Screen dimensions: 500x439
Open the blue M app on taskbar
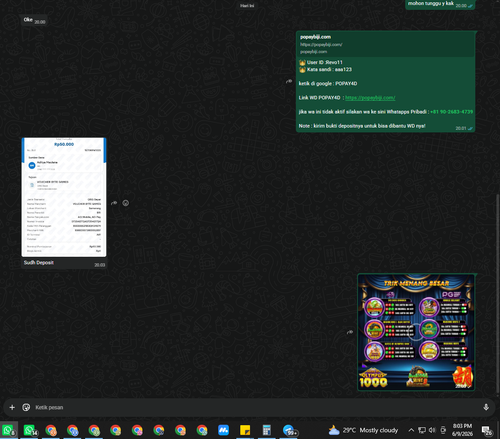[223, 430]
